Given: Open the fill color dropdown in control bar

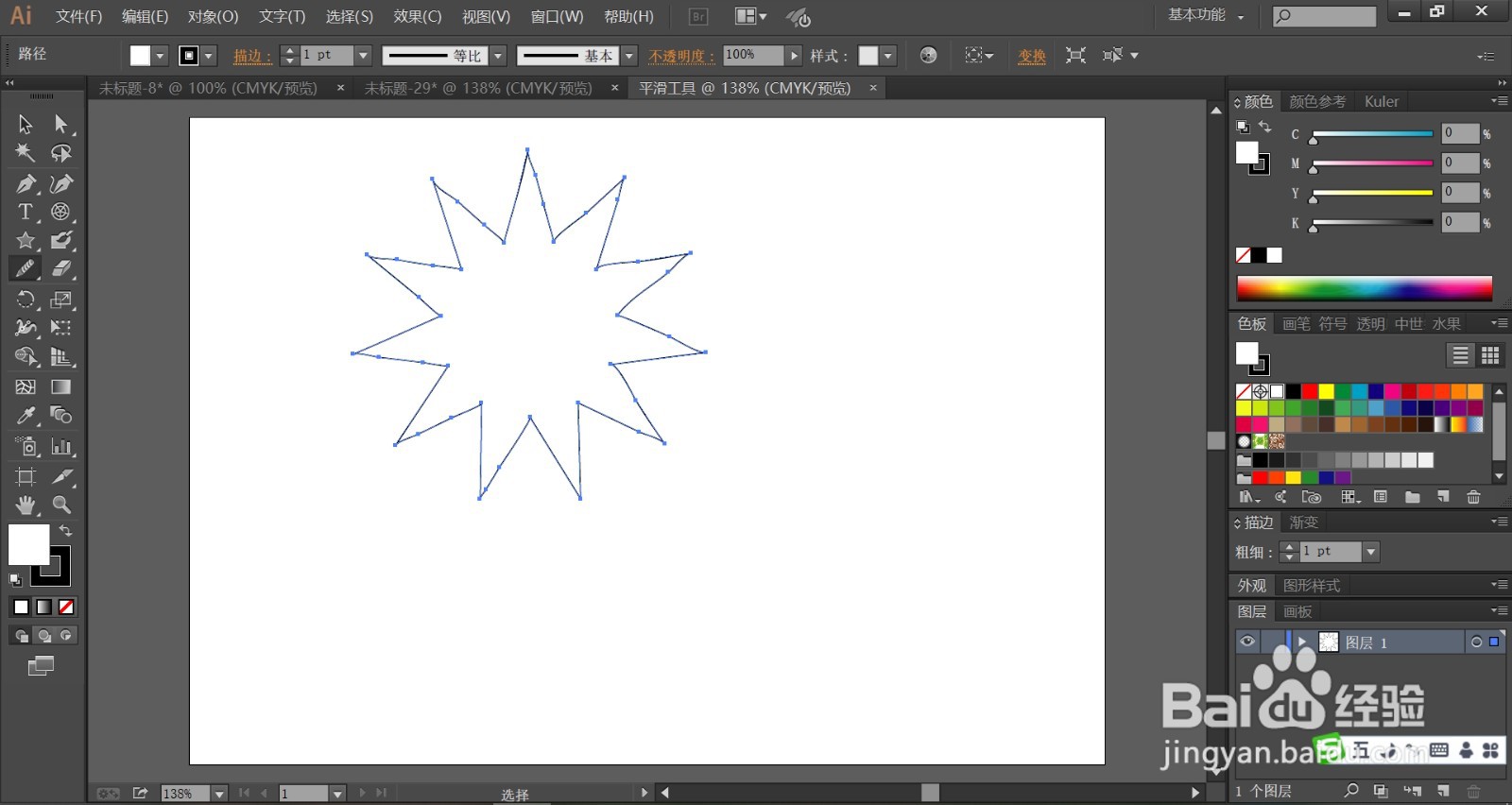Looking at the screenshot, I should (160, 56).
